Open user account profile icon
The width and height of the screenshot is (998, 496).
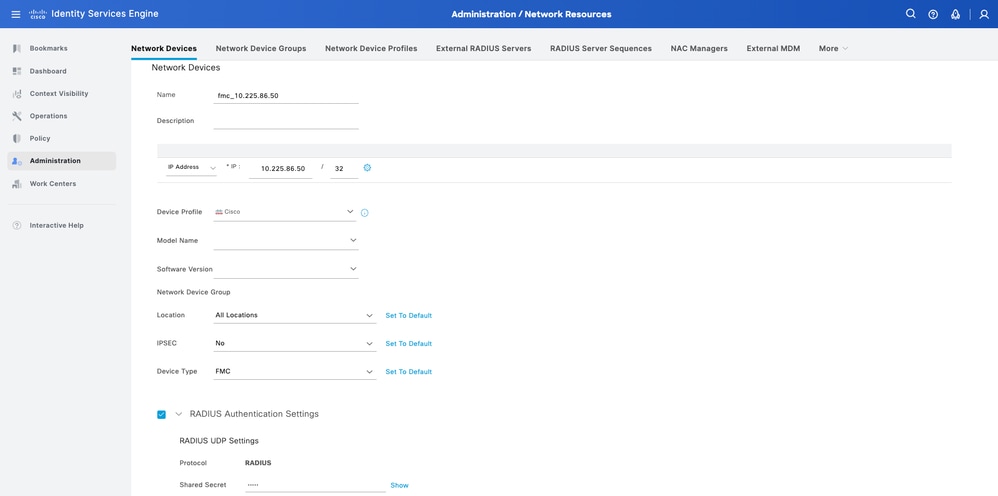[984, 14]
